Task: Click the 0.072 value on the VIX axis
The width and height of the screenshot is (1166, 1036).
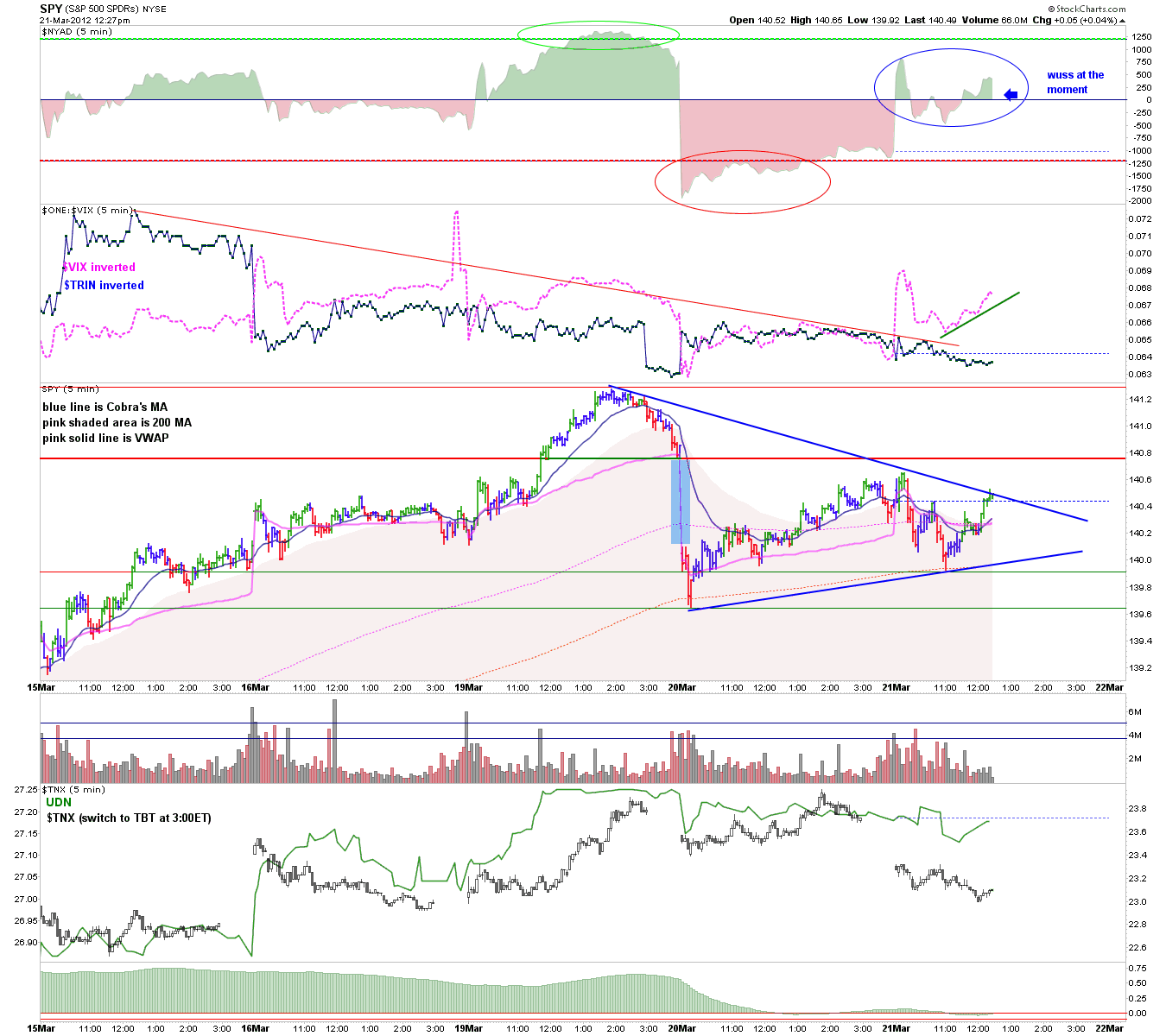Action: pyautogui.click(x=1139, y=219)
